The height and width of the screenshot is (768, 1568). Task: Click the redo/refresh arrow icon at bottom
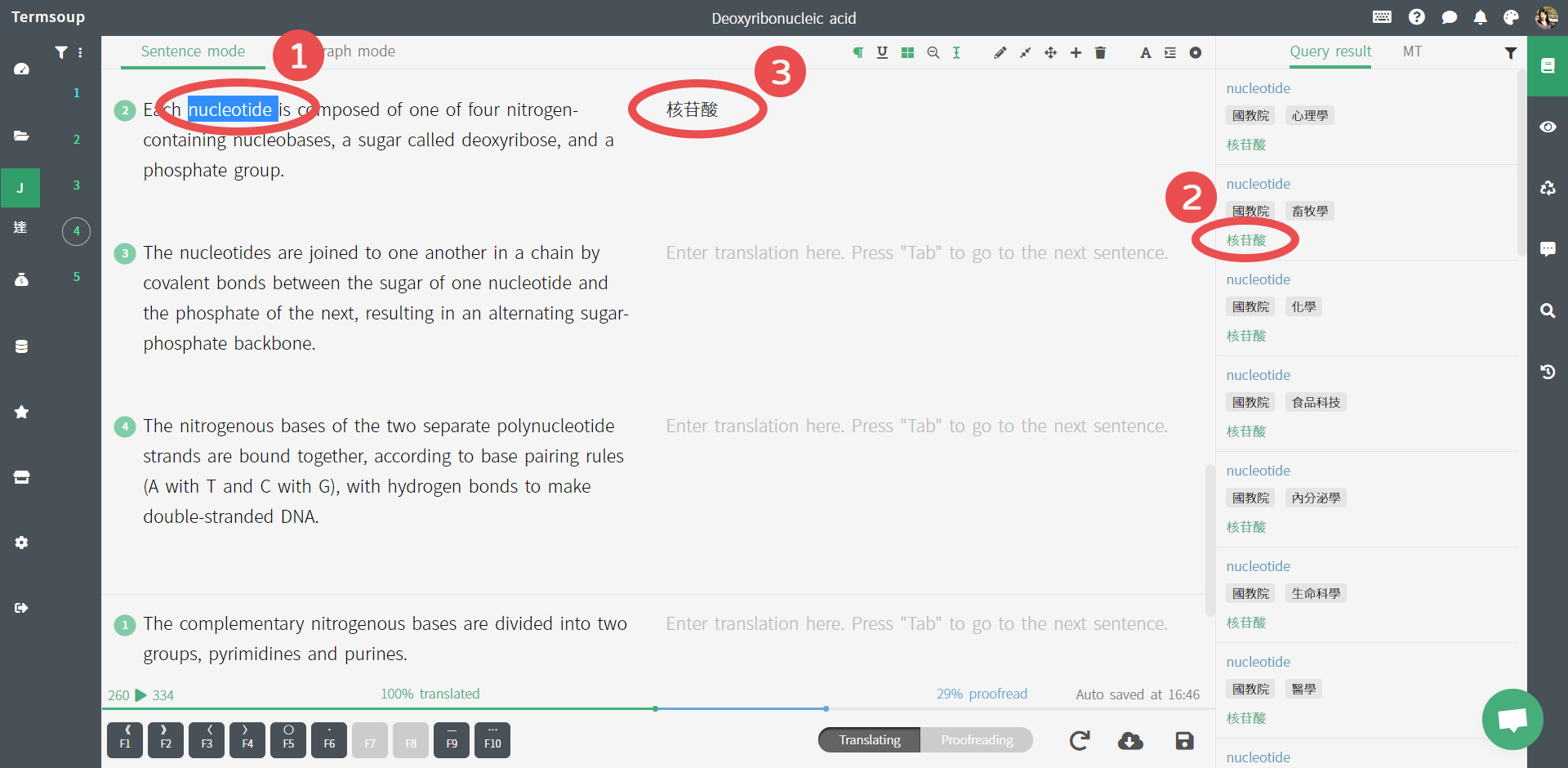point(1080,740)
